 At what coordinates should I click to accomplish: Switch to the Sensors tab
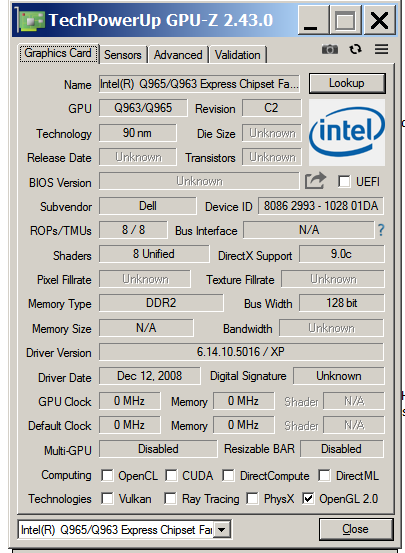coord(122,55)
